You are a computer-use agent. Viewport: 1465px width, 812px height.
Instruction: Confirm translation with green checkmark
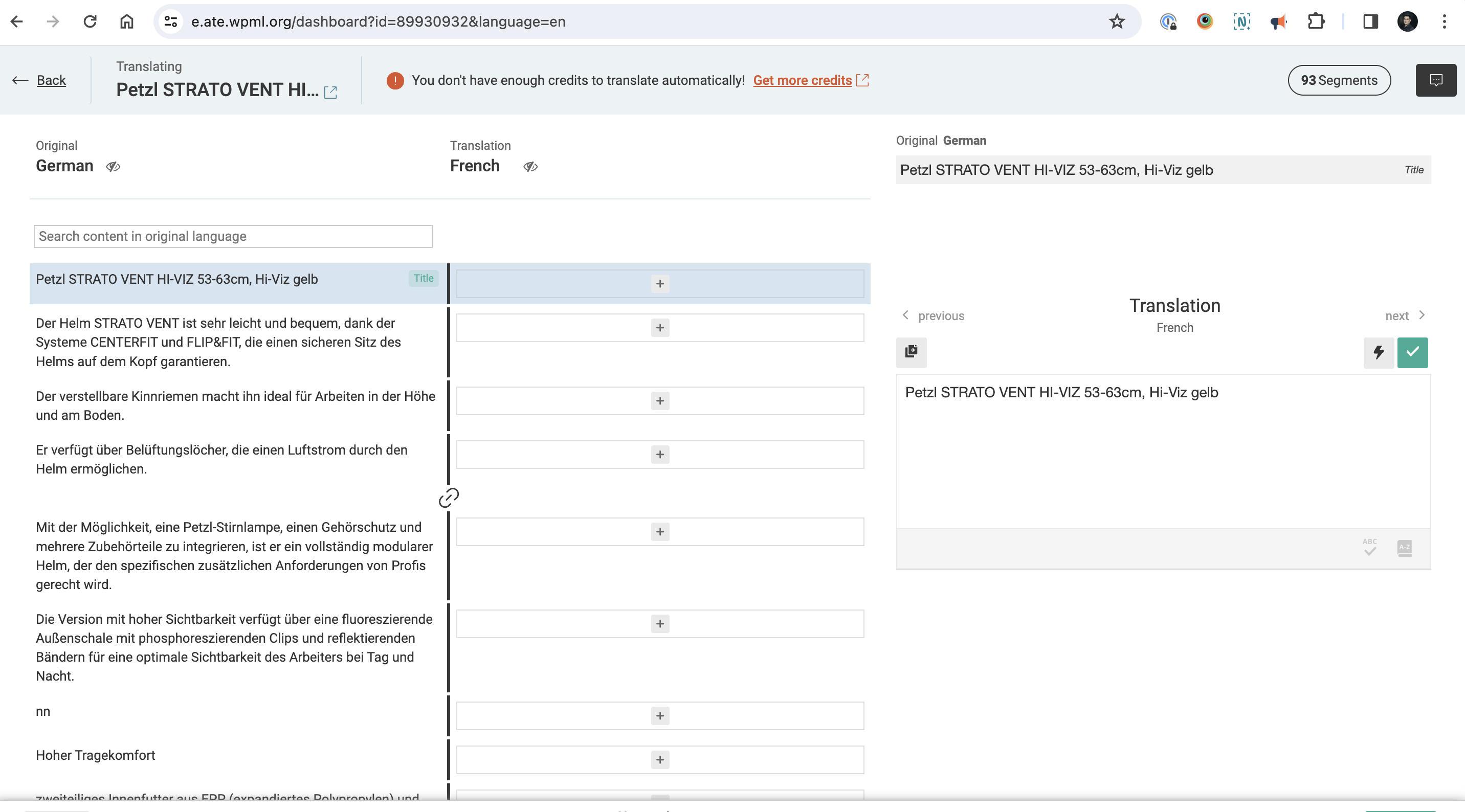click(1413, 352)
